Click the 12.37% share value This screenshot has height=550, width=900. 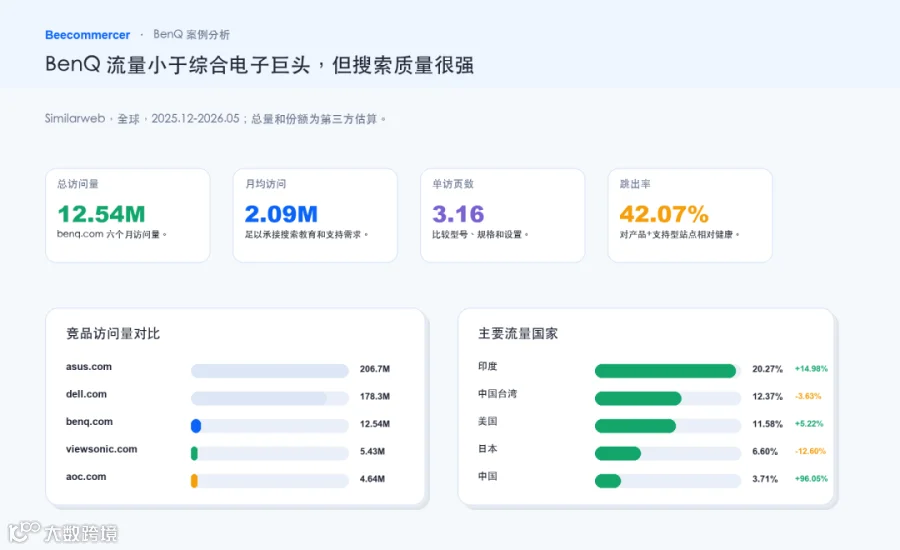point(767,397)
